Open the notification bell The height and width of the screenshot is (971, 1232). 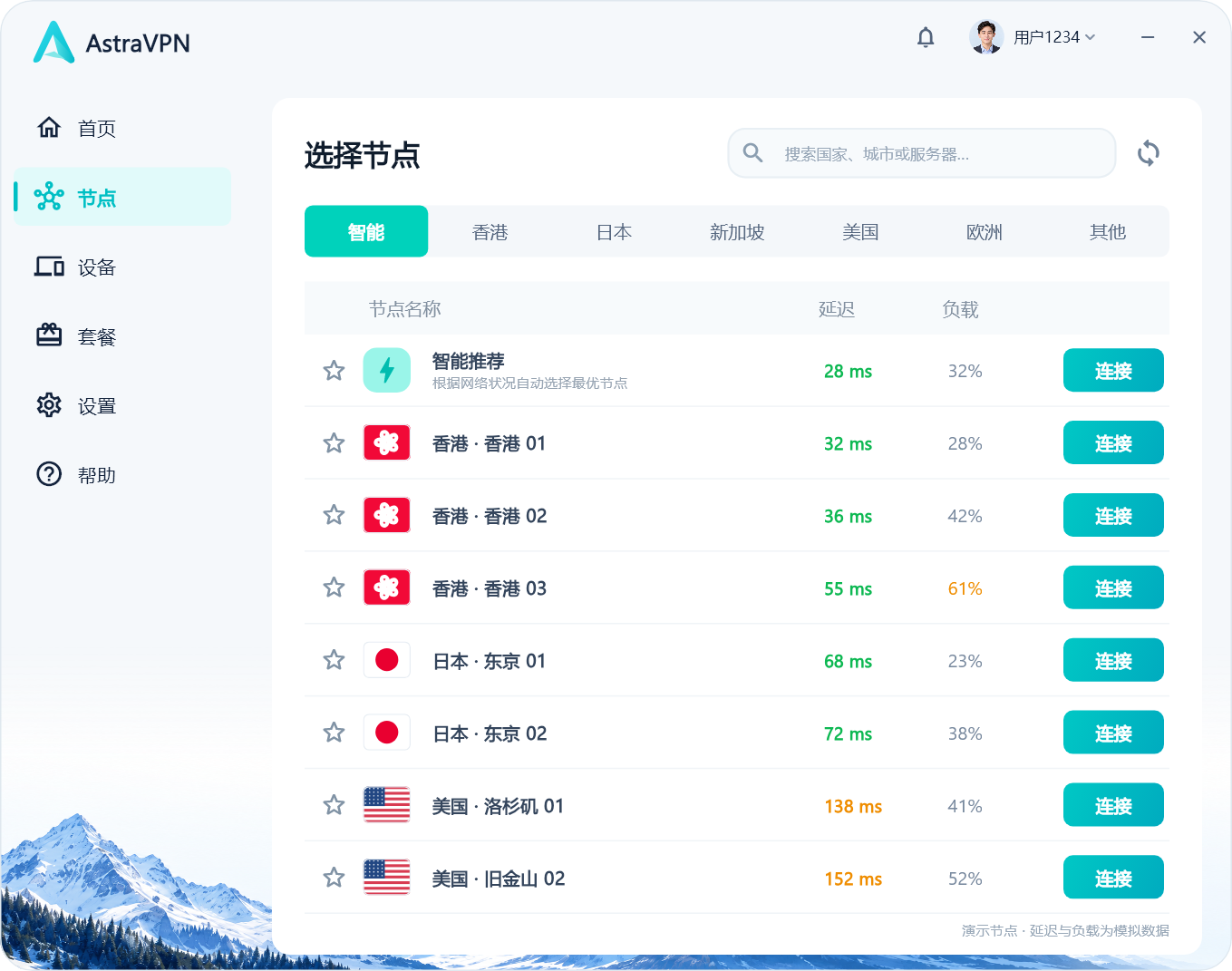[926, 37]
